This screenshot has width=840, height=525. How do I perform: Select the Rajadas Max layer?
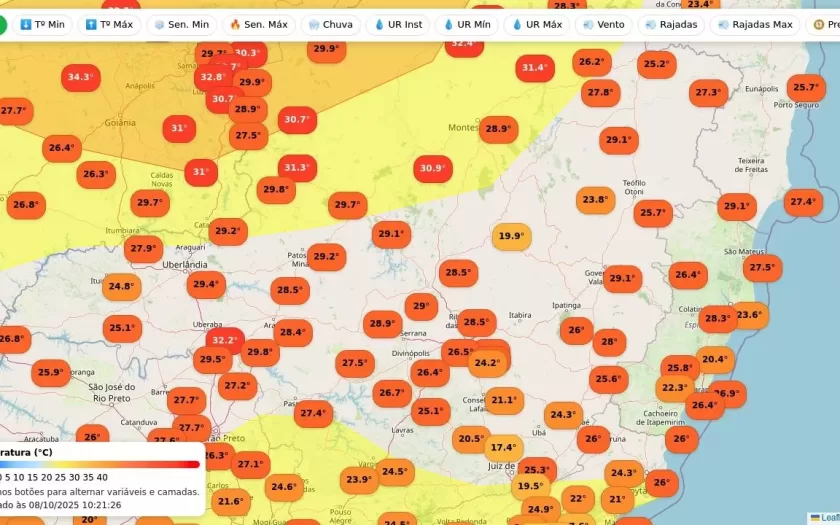(754, 24)
